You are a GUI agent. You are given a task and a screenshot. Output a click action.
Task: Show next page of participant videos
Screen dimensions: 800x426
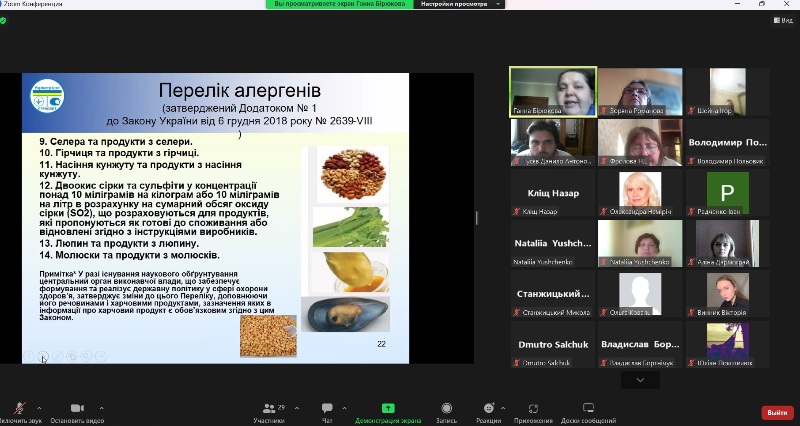tap(640, 380)
